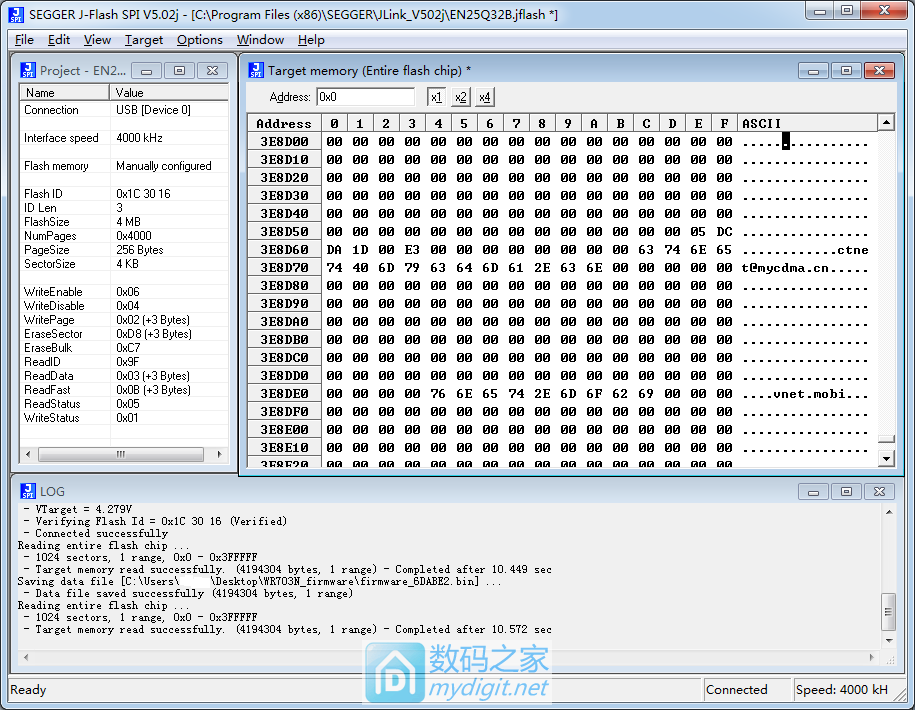The width and height of the screenshot is (915, 710).
Task: Click log line 'Connected successfully'
Action: [102, 533]
